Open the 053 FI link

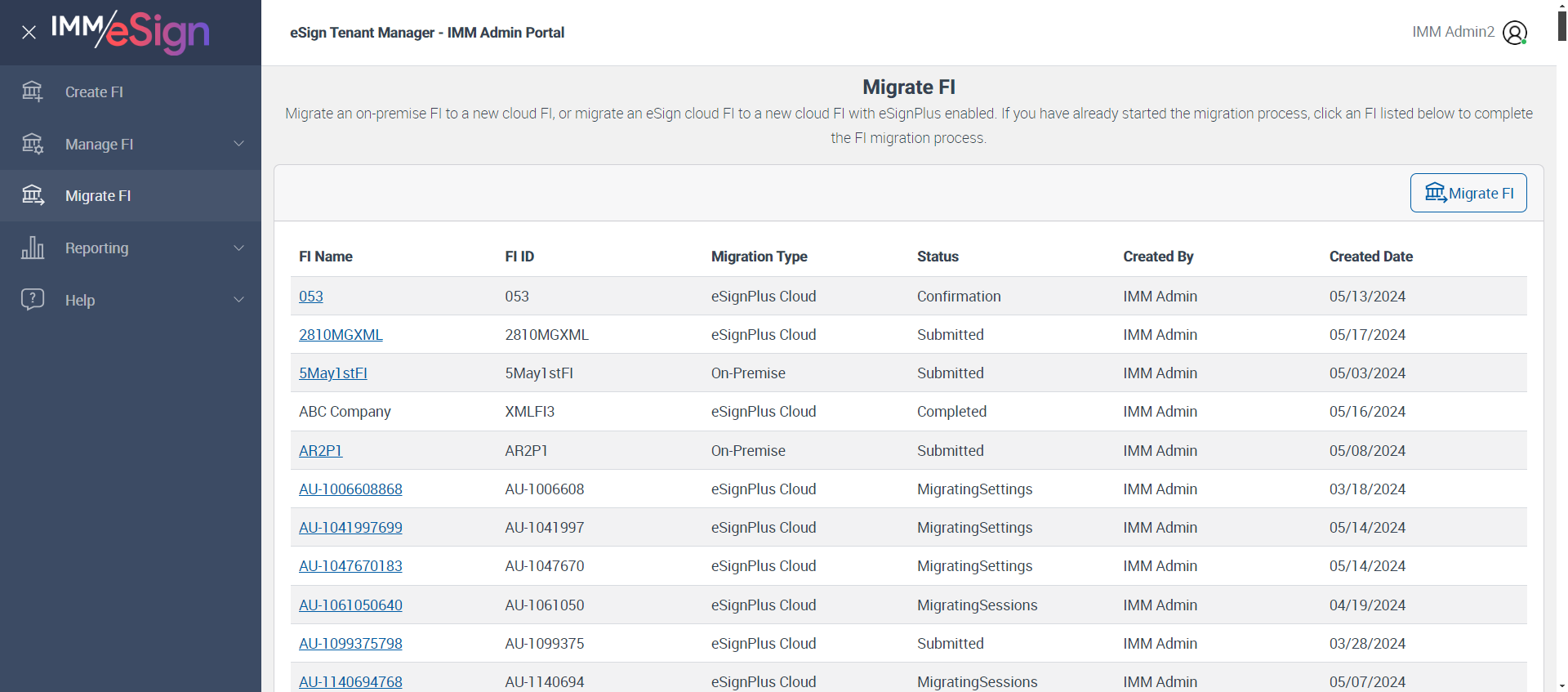[x=311, y=297]
